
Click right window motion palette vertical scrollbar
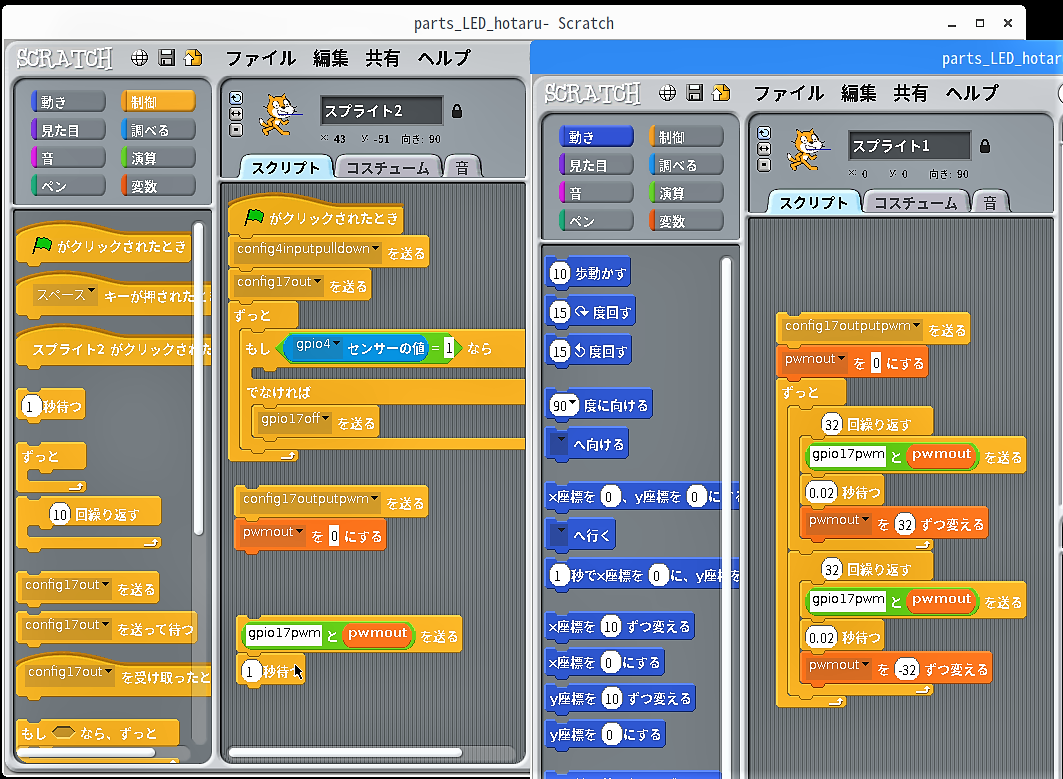pyautogui.click(x=726, y=515)
